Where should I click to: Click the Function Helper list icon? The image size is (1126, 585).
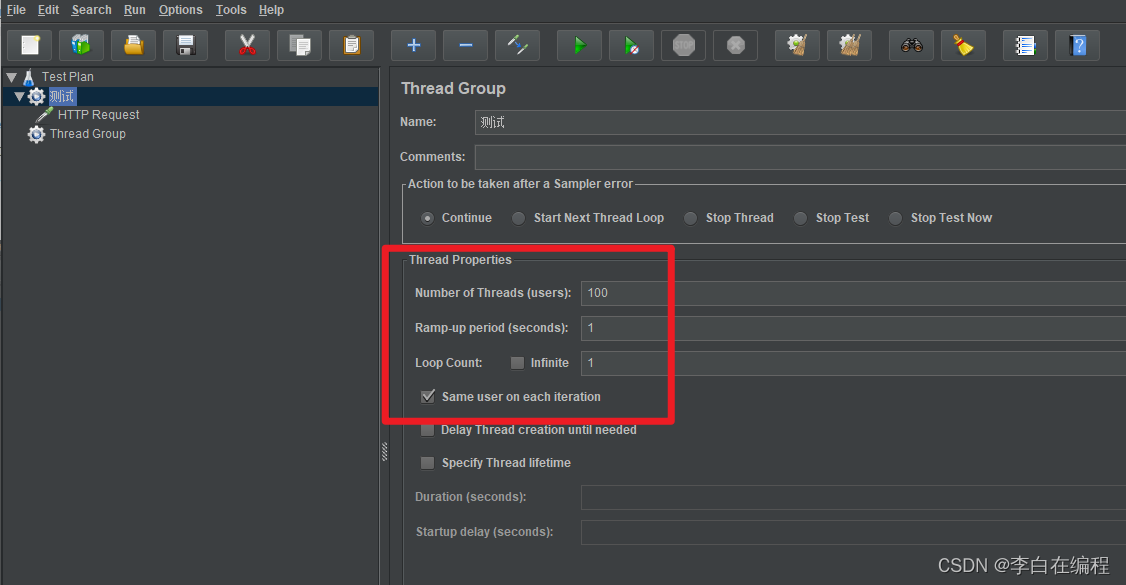pyautogui.click(x=1025, y=46)
